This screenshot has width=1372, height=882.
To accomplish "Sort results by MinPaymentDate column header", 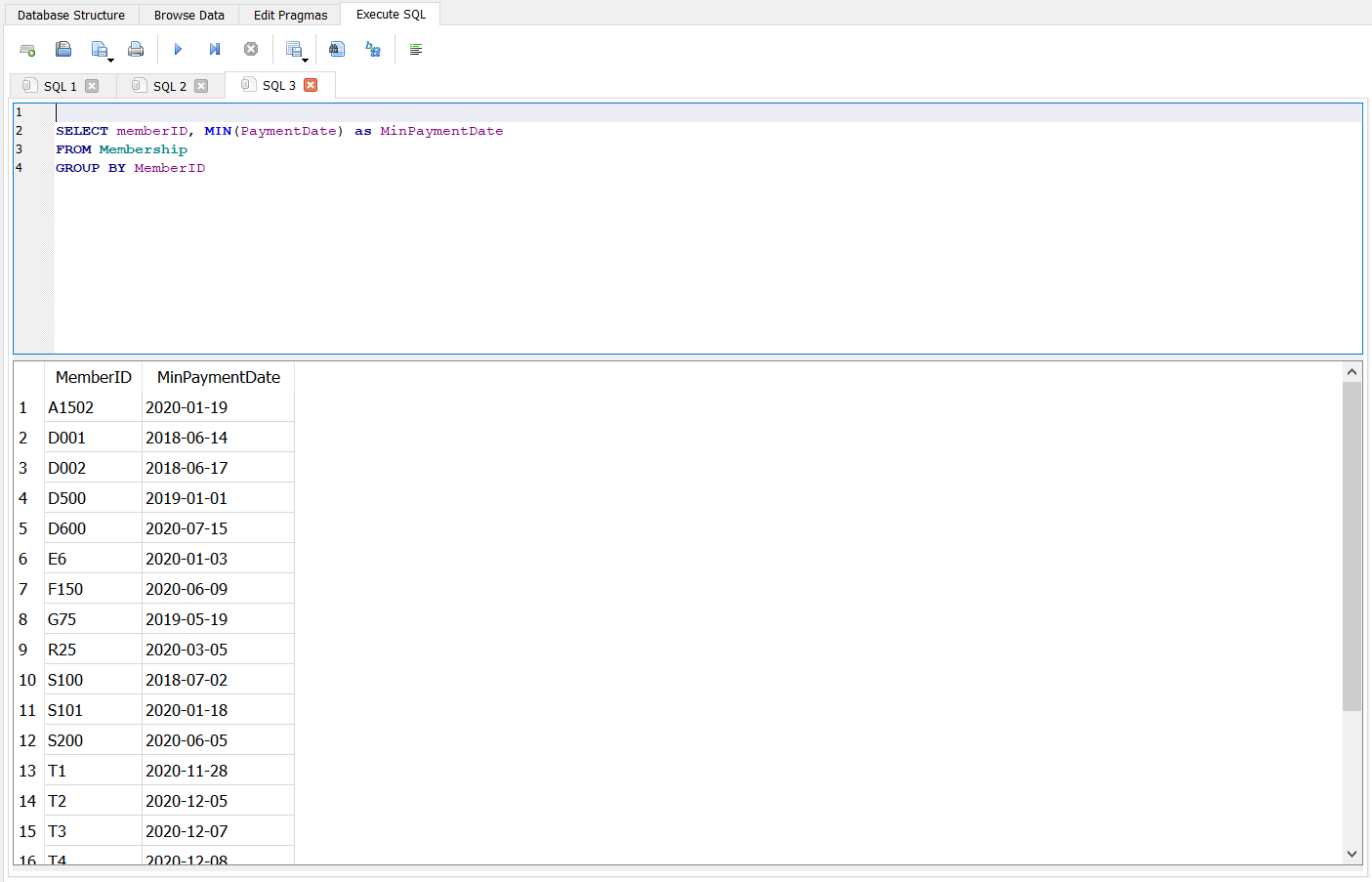I will [x=219, y=377].
